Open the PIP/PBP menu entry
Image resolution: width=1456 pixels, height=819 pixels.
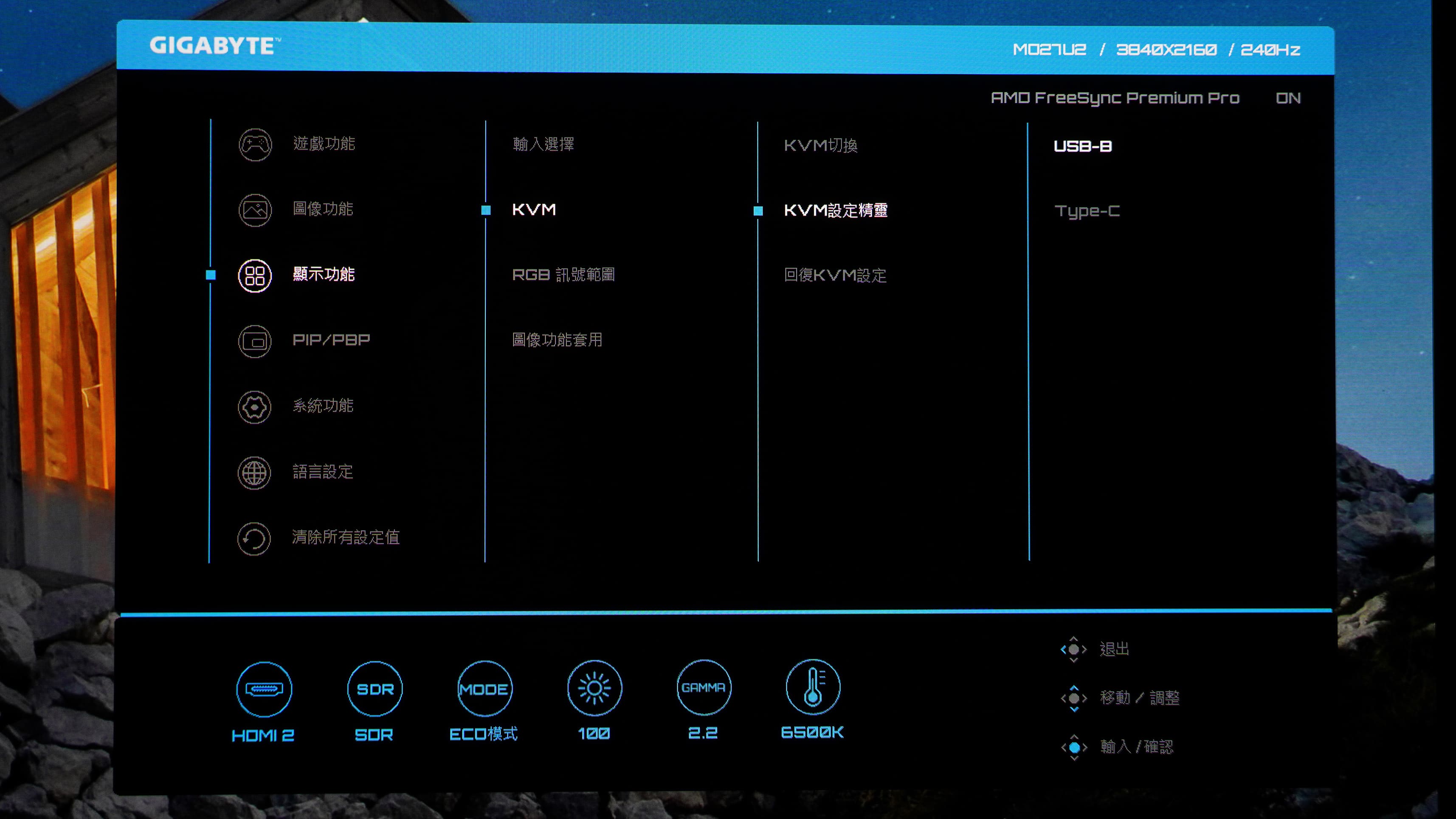click(x=331, y=340)
